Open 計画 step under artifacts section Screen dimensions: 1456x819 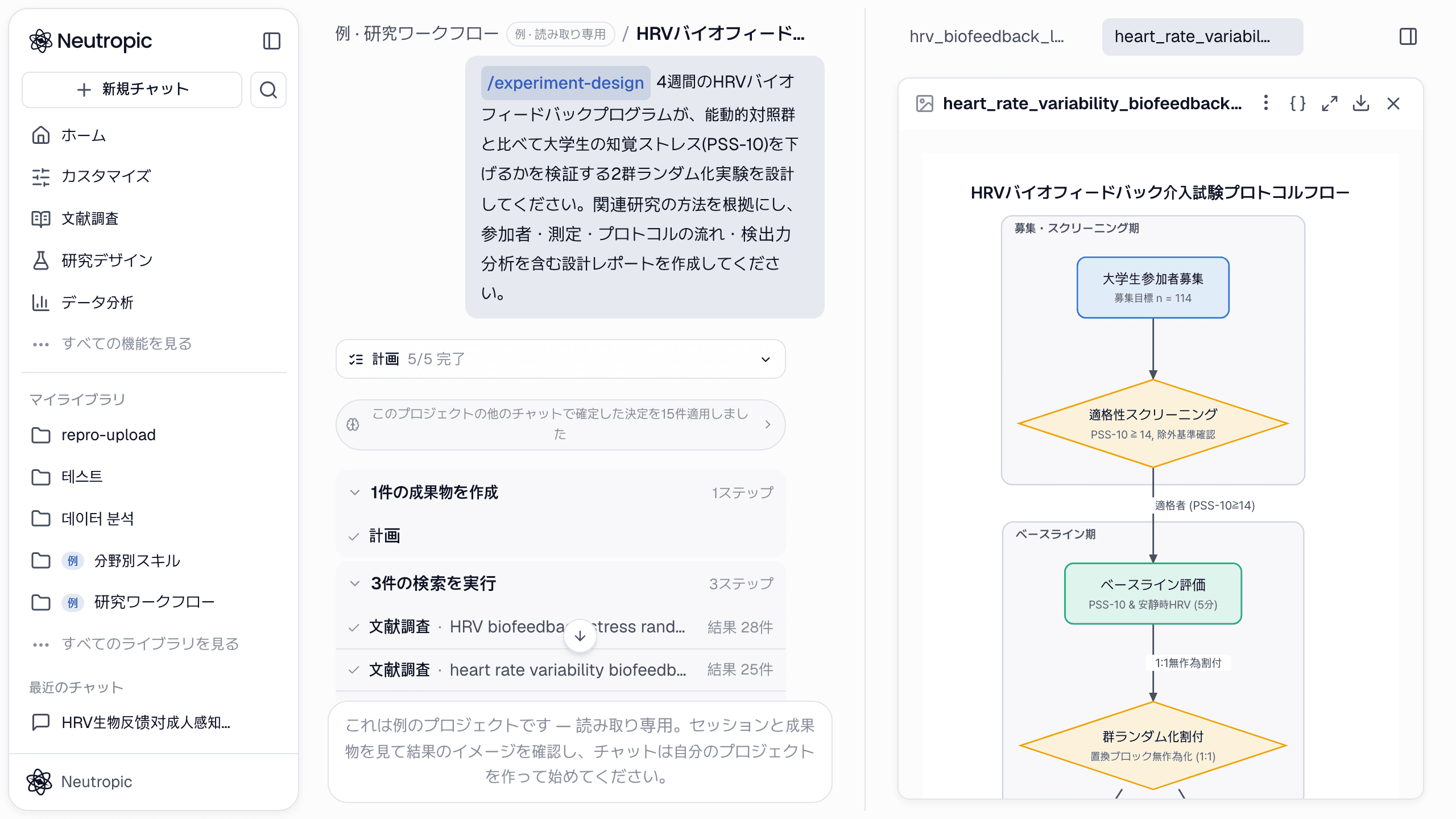pos(560,536)
